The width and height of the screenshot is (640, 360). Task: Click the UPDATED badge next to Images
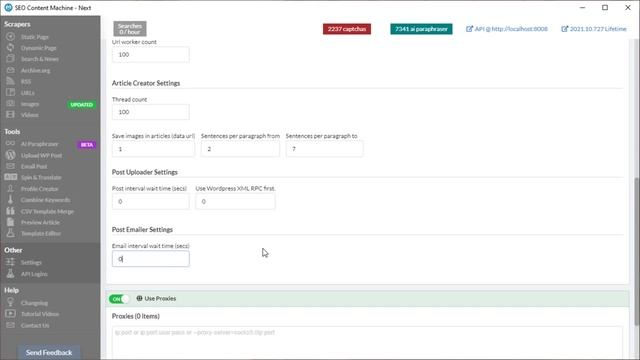[82, 104]
